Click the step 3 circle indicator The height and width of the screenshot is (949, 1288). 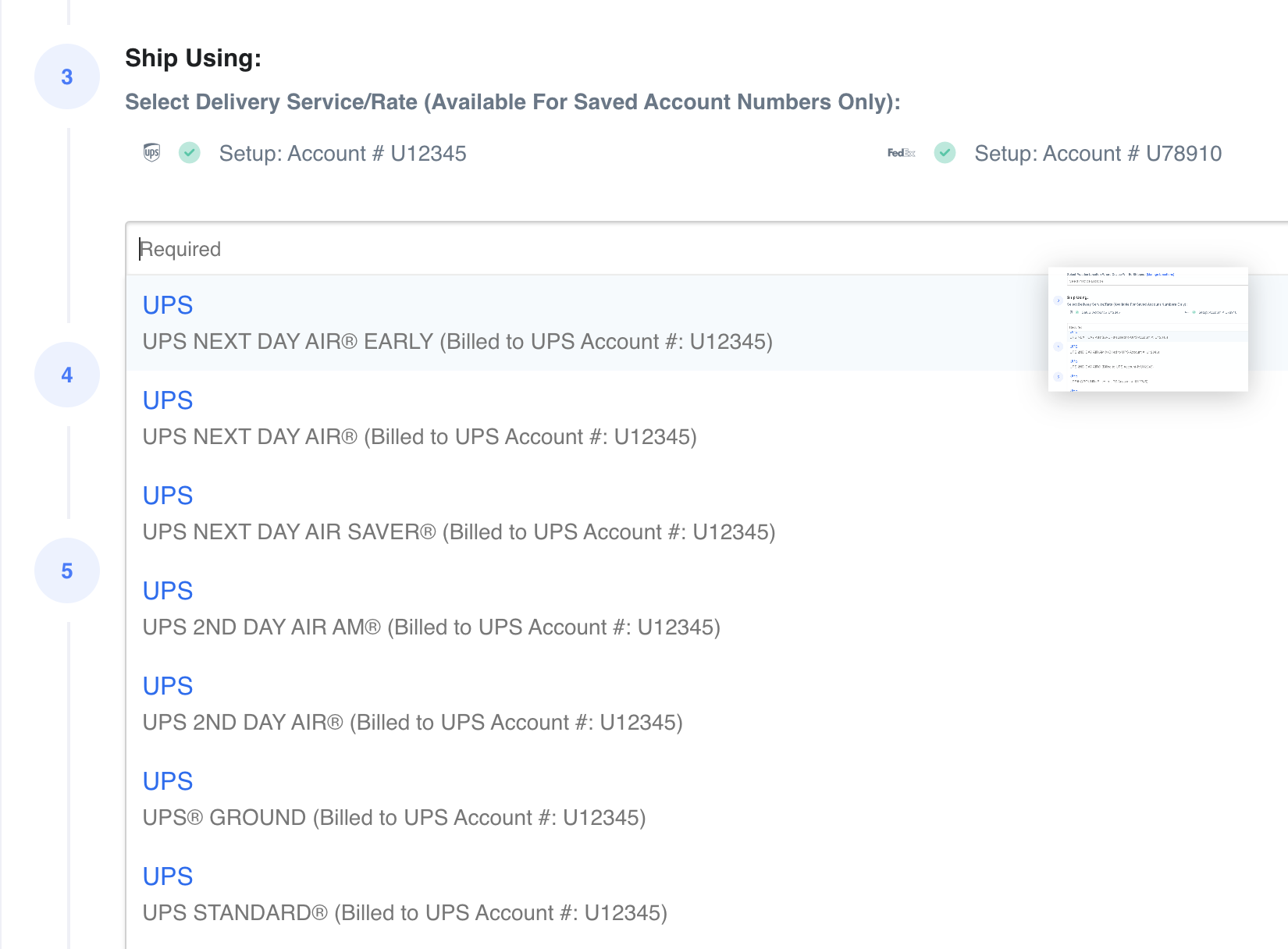pos(67,76)
